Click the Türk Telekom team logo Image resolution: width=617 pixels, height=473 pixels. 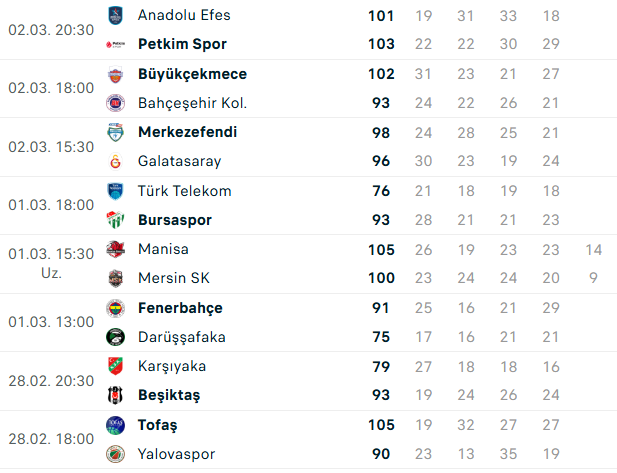(116, 191)
